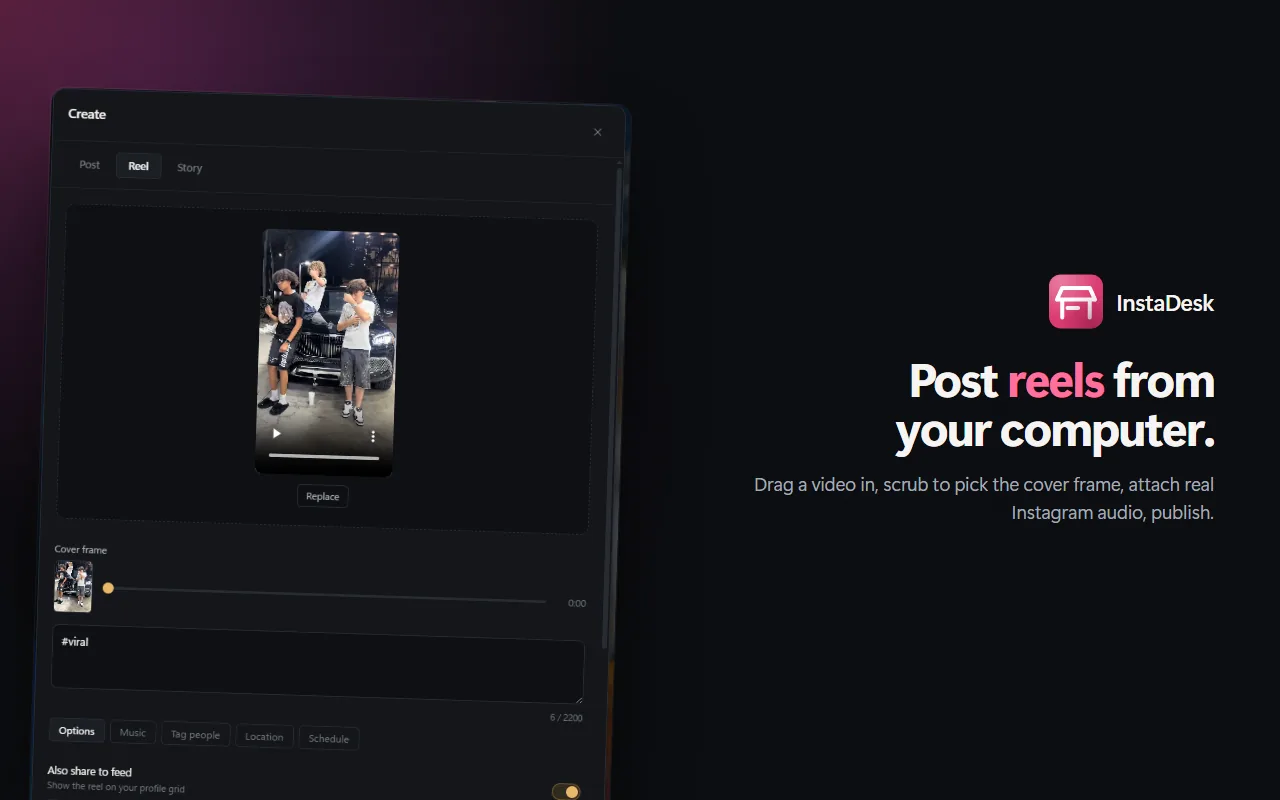The width and height of the screenshot is (1280, 800).
Task: Click the InstaDesk brand name text
Action: click(1165, 303)
